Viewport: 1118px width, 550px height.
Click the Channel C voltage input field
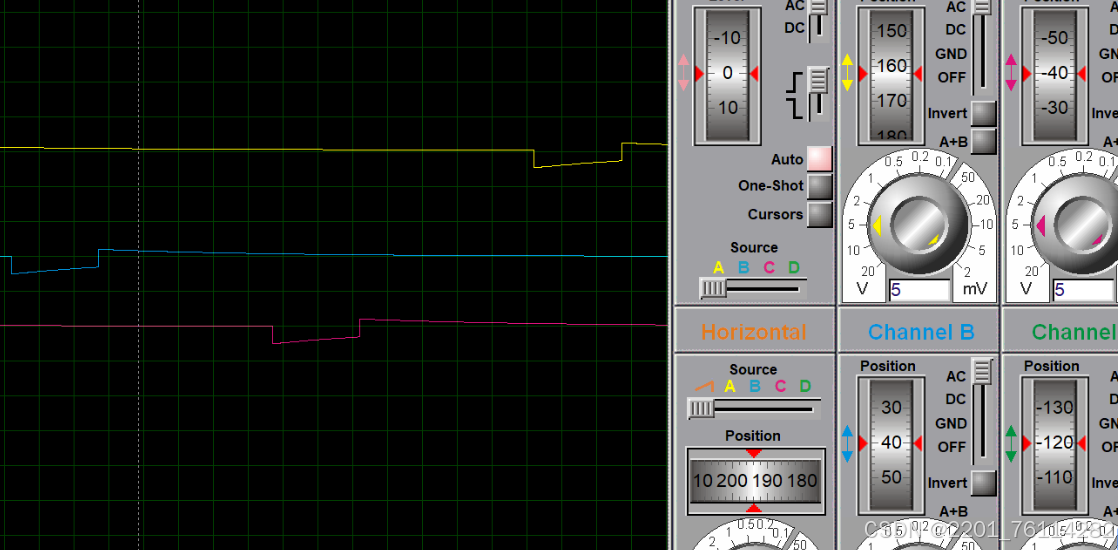pyautogui.click(x=1084, y=290)
